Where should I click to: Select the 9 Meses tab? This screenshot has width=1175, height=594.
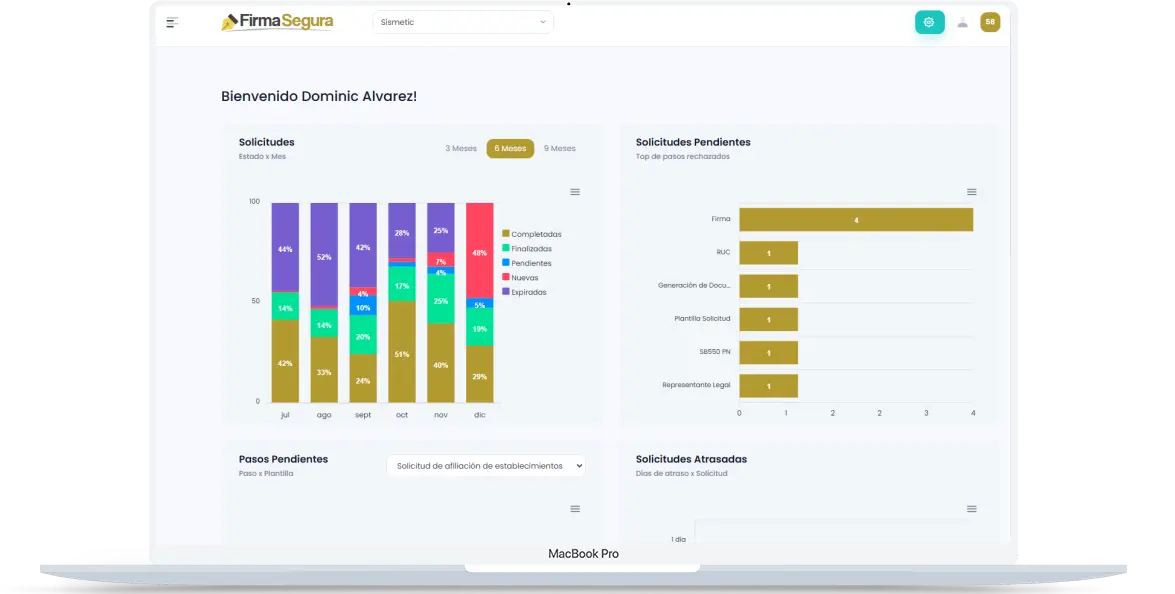560,149
